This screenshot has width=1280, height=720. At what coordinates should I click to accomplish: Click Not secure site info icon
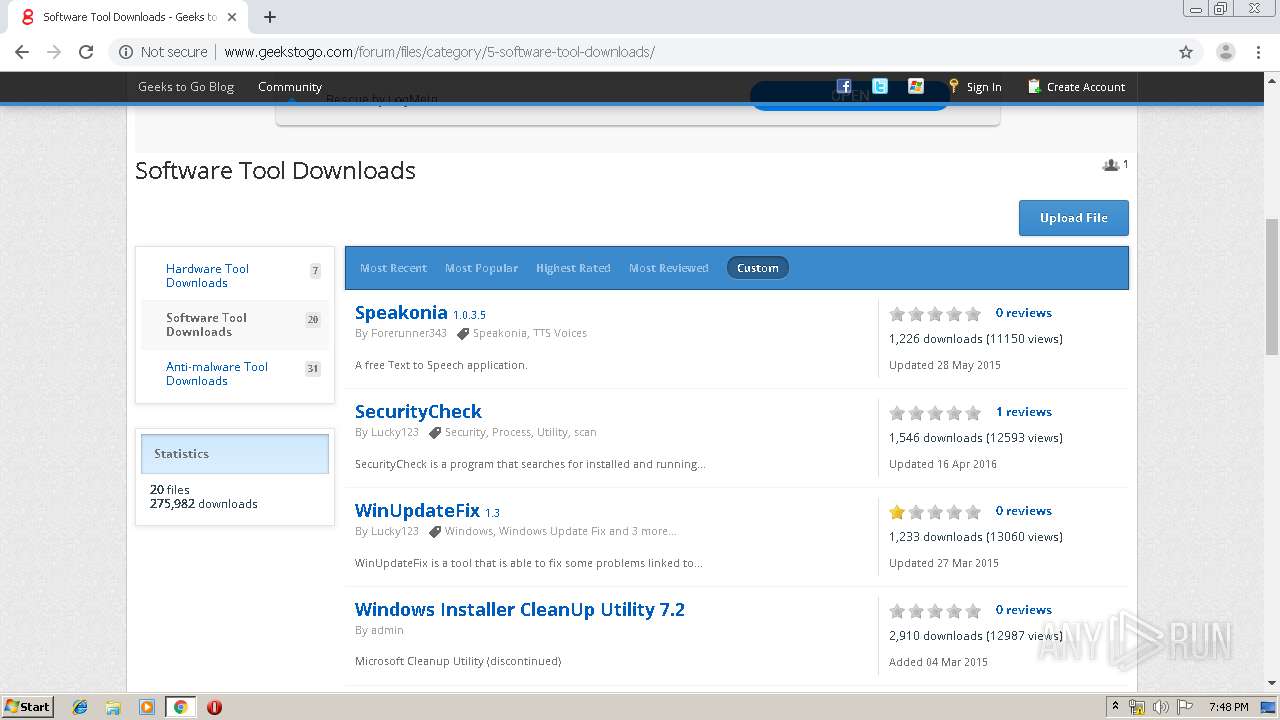click(126, 52)
